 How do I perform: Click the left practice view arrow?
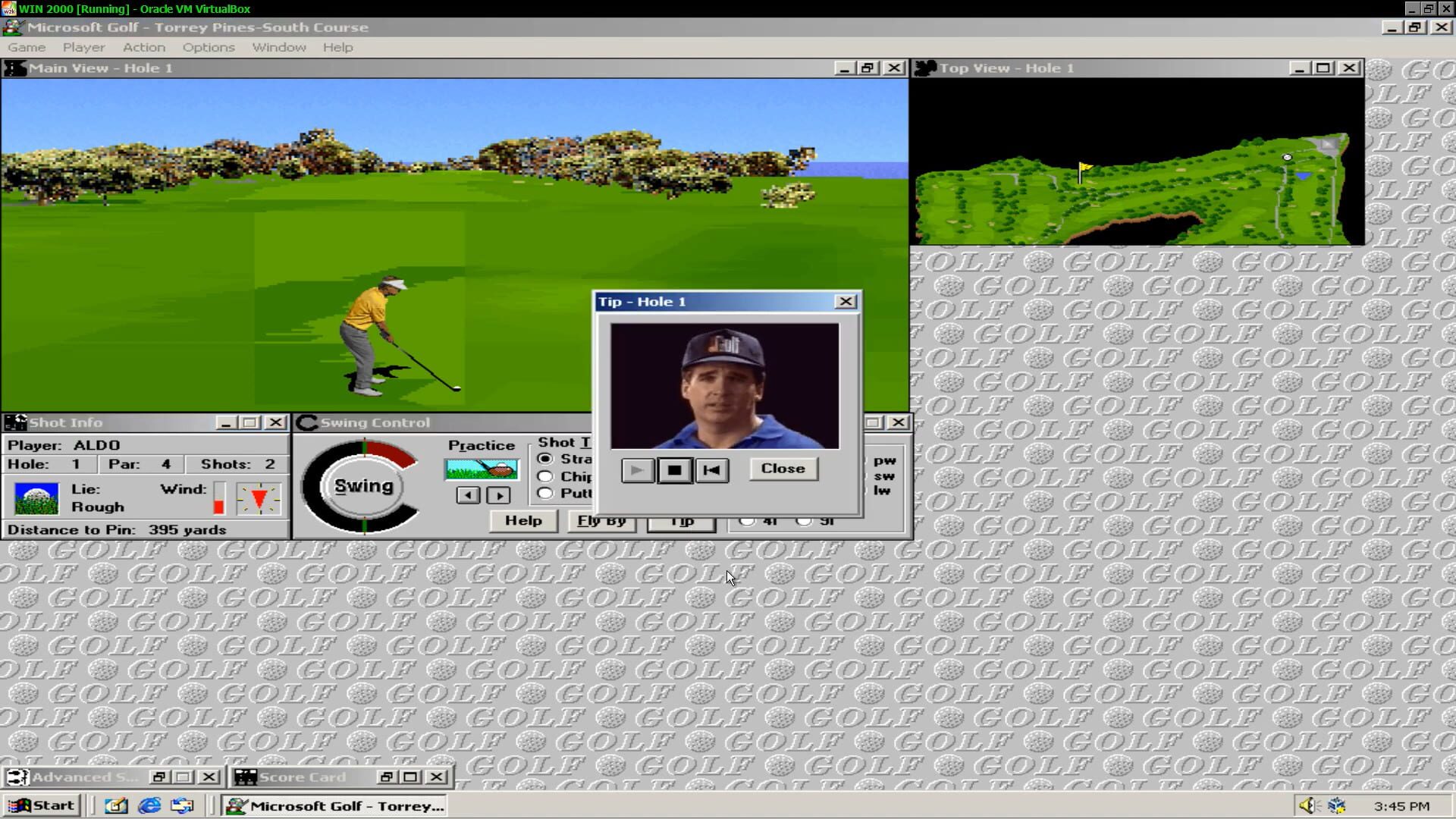pos(468,495)
